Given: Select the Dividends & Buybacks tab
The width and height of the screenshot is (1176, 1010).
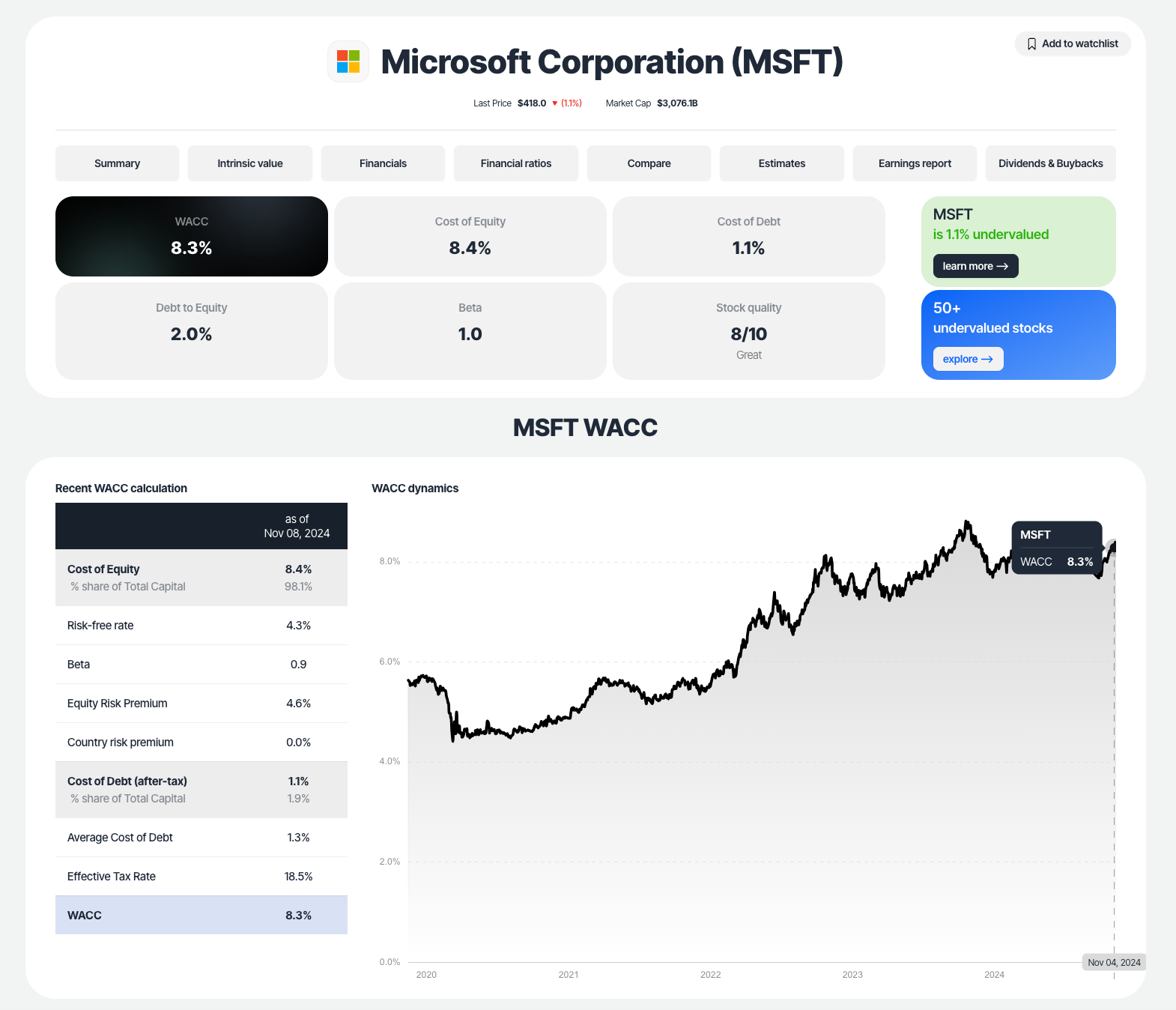Looking at the screenshot, I should (1050, 163).
